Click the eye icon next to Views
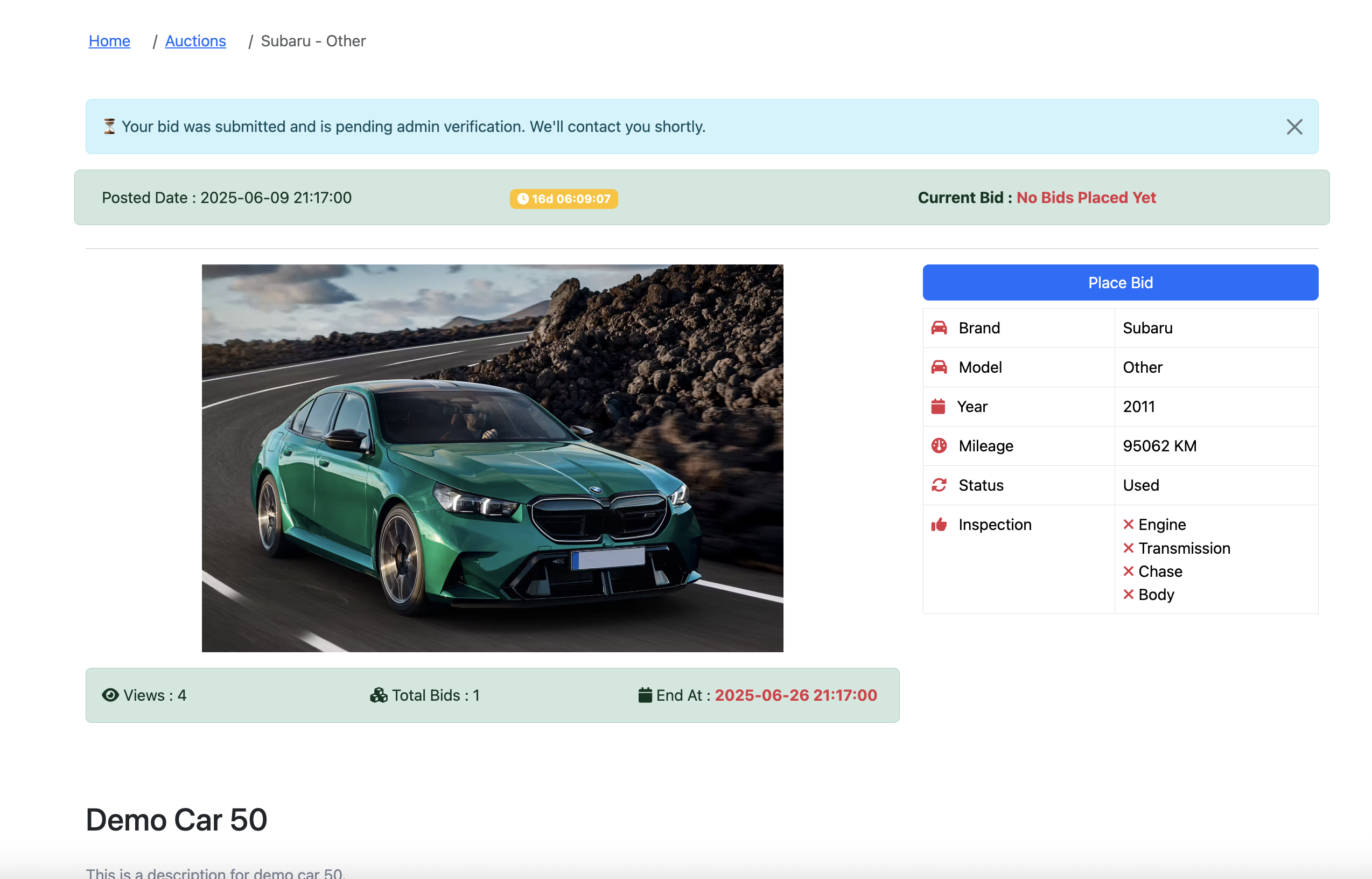Viewport: 1372px width, 879px height. pos(110,695)
